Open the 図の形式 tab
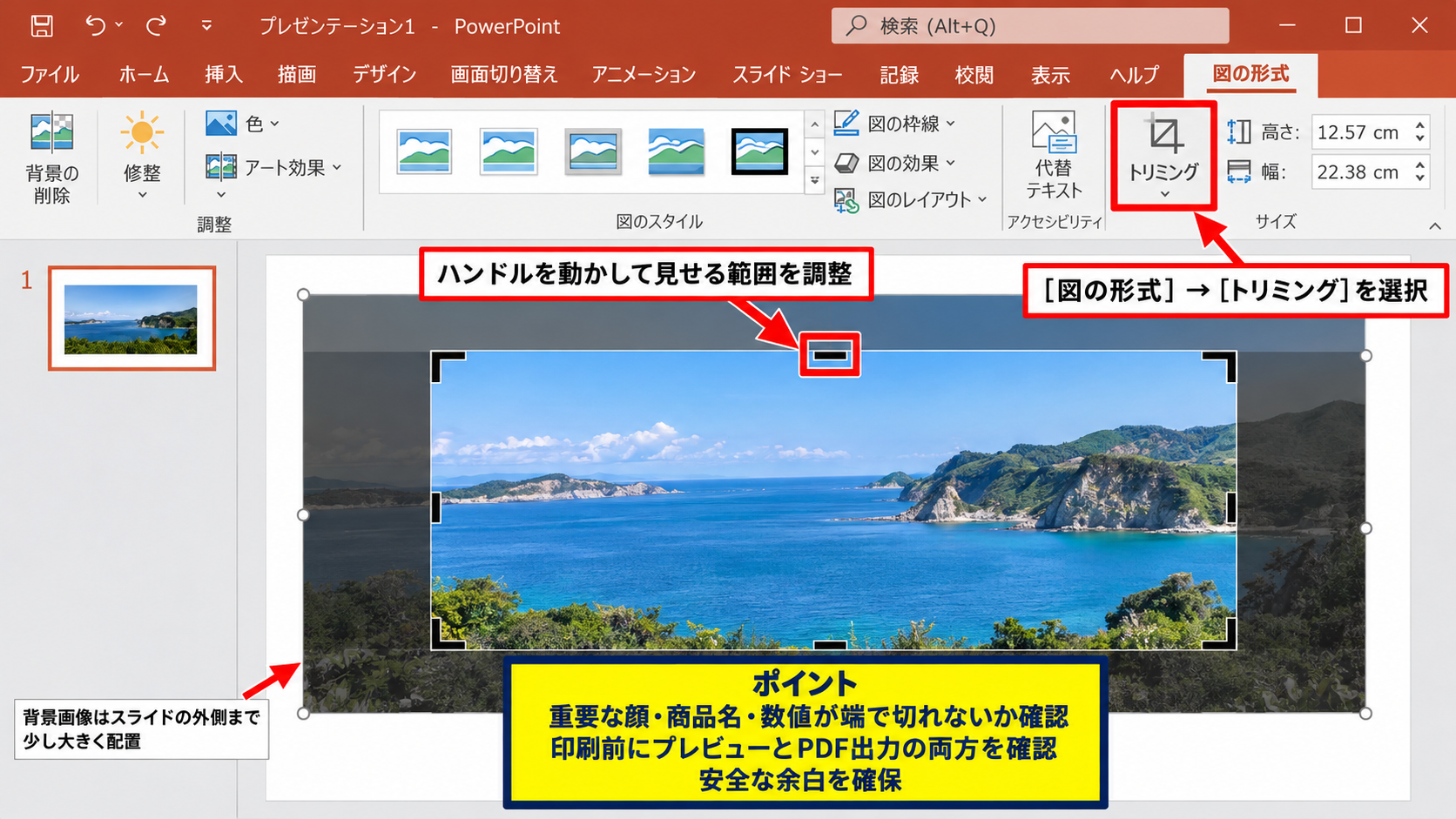Screen dimensions: 1456x819 [1250, 74]
